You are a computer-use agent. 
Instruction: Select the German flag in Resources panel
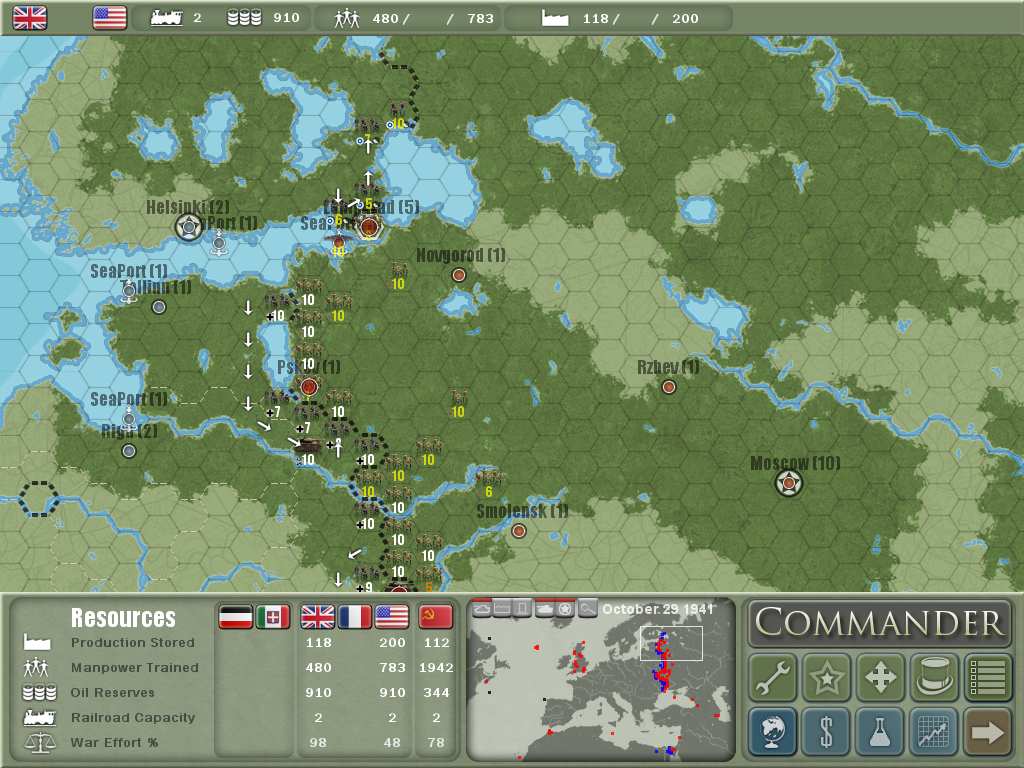tap(236, 616)
